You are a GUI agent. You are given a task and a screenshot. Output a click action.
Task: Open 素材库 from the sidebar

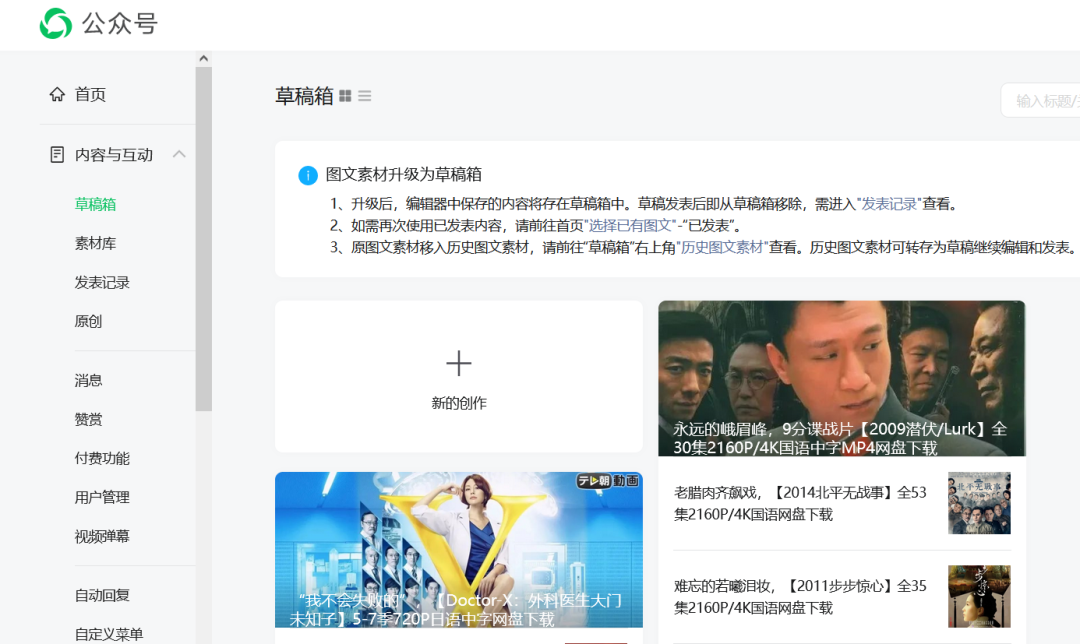tap(95, 242)
